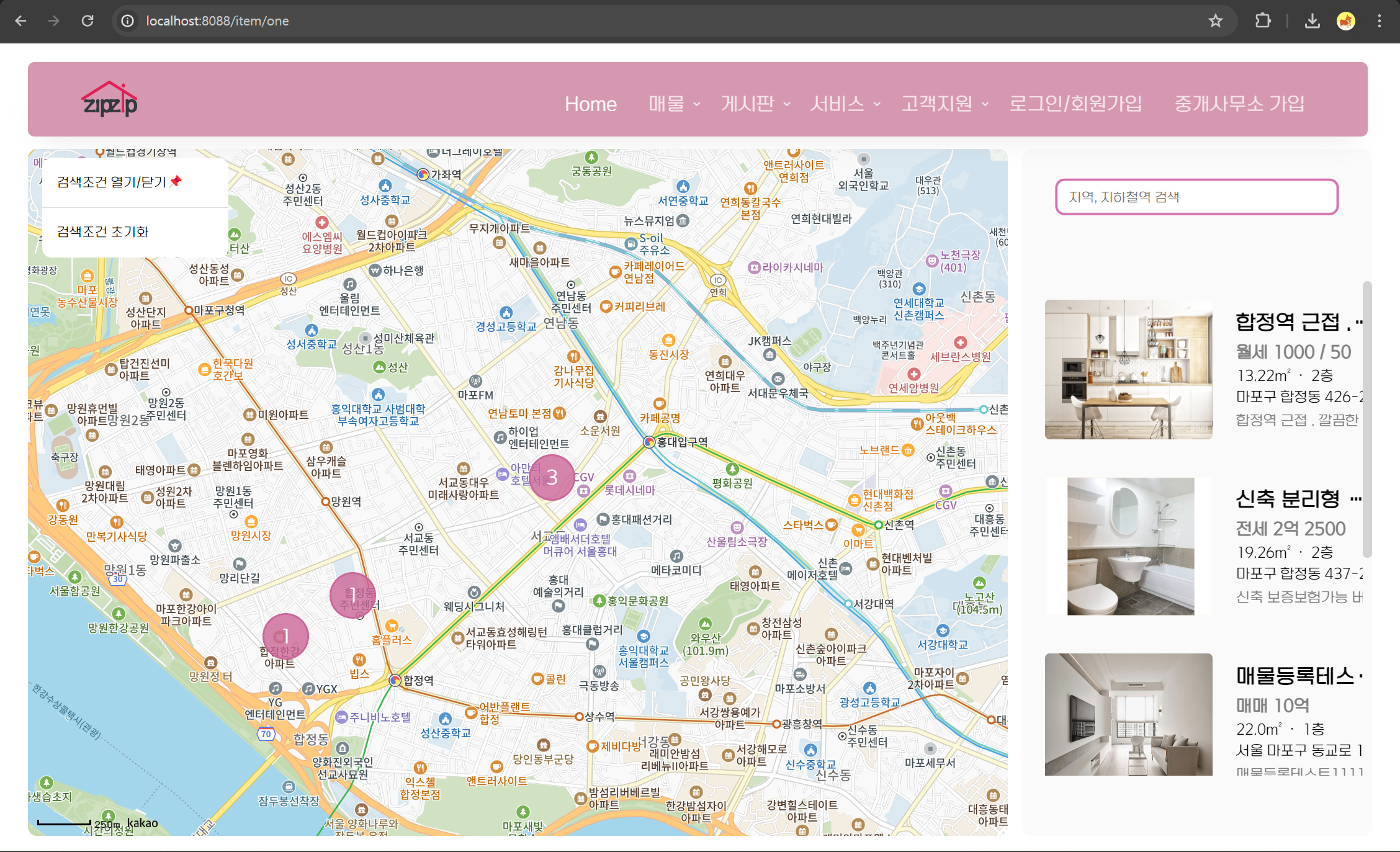Expand the 매물 dropdown menu
Viewport: 1400px width, 852px height.
[673, 104]
